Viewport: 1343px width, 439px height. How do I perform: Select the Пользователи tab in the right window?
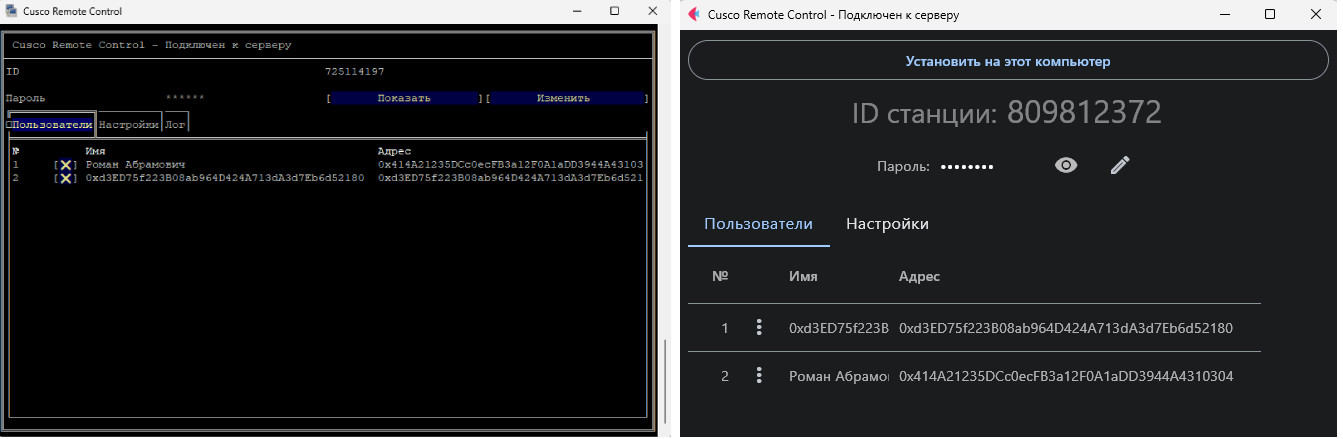click(x=758, y=224)
